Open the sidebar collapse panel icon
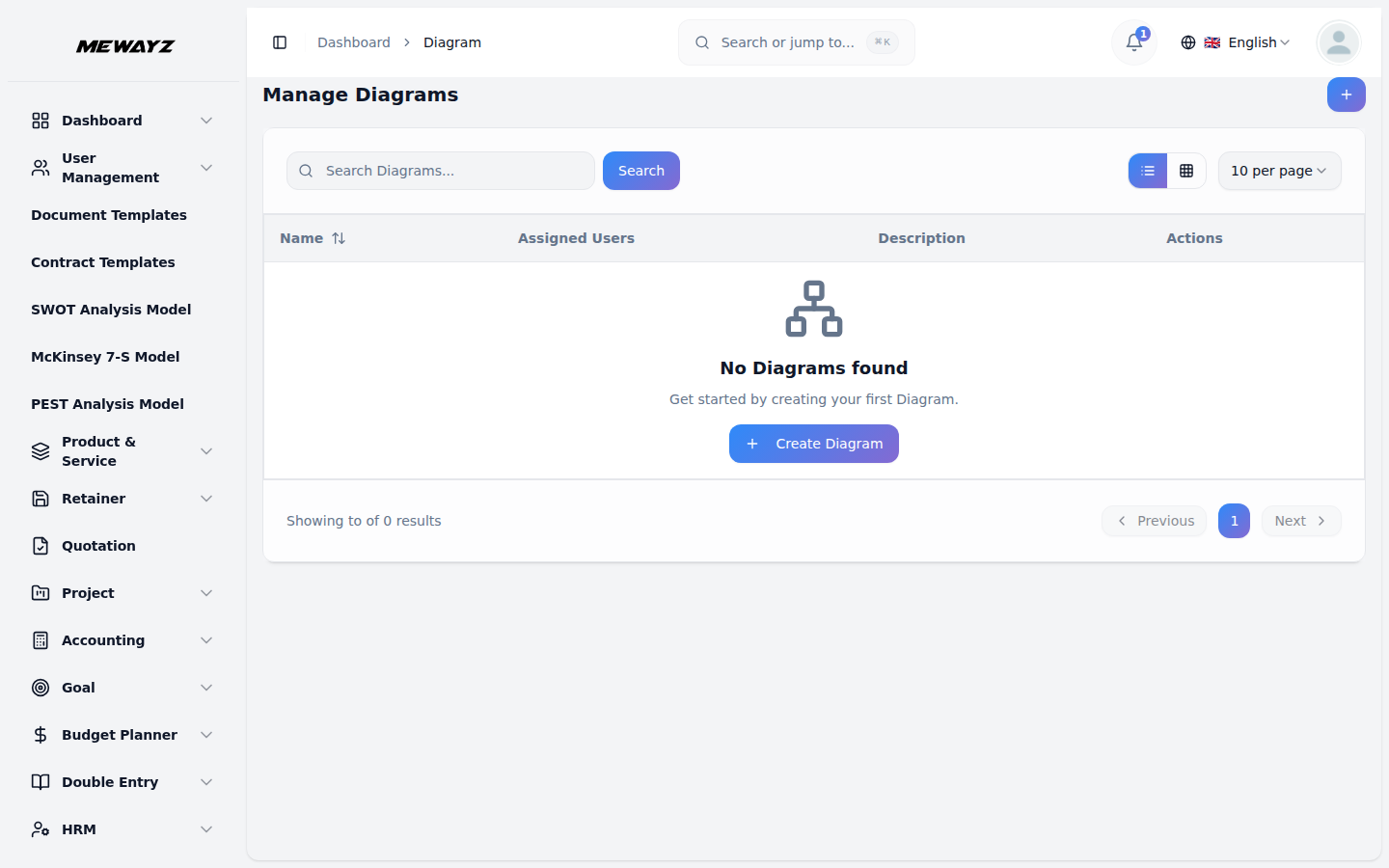1389x868 pixels. 280,42
